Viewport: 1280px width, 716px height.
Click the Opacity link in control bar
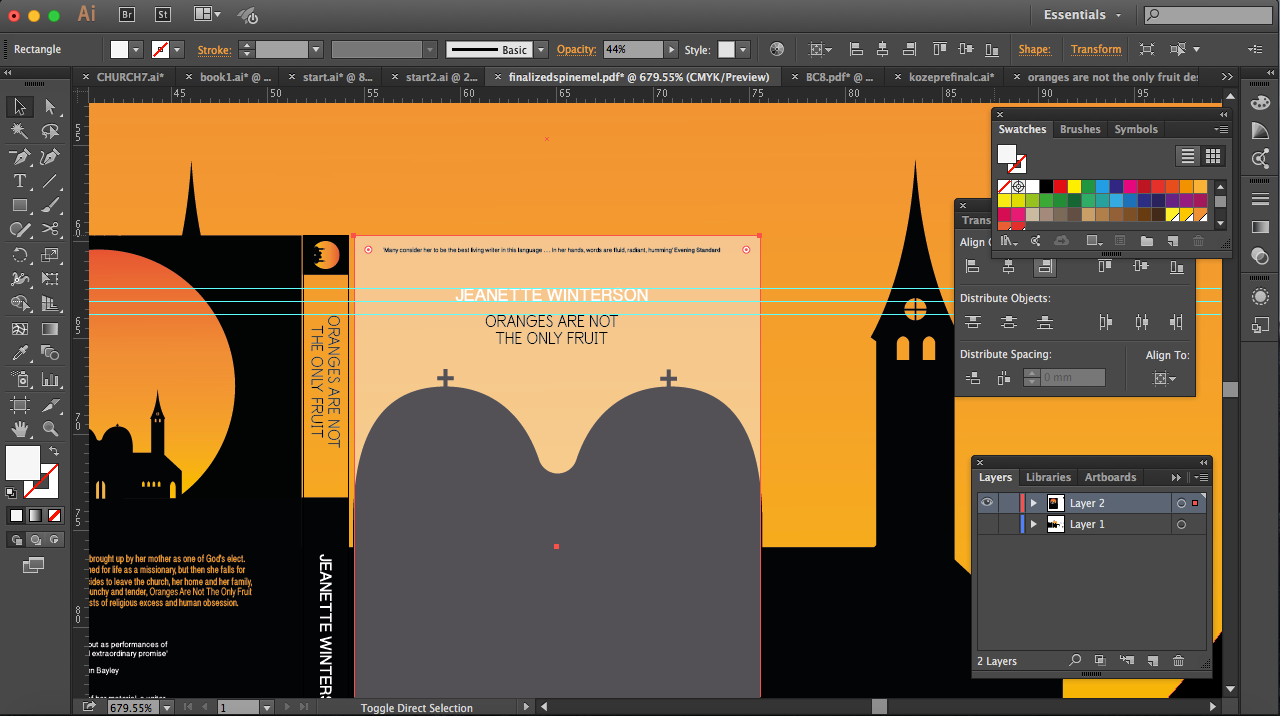tap(576, 49)
